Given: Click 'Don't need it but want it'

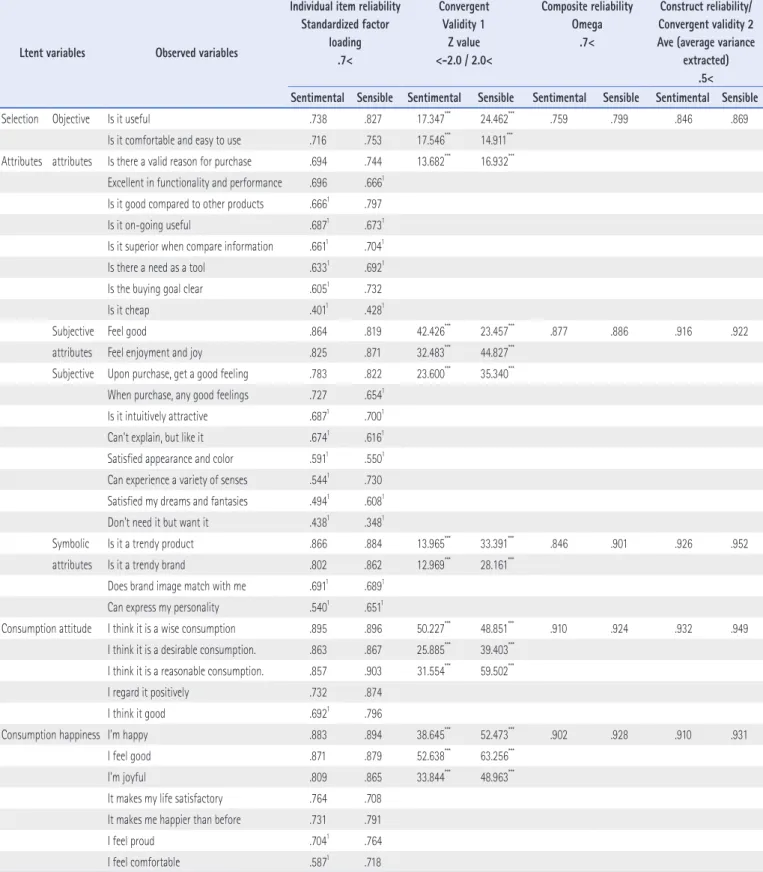Looking at the screenshot, I should click(x=158, y=522).
